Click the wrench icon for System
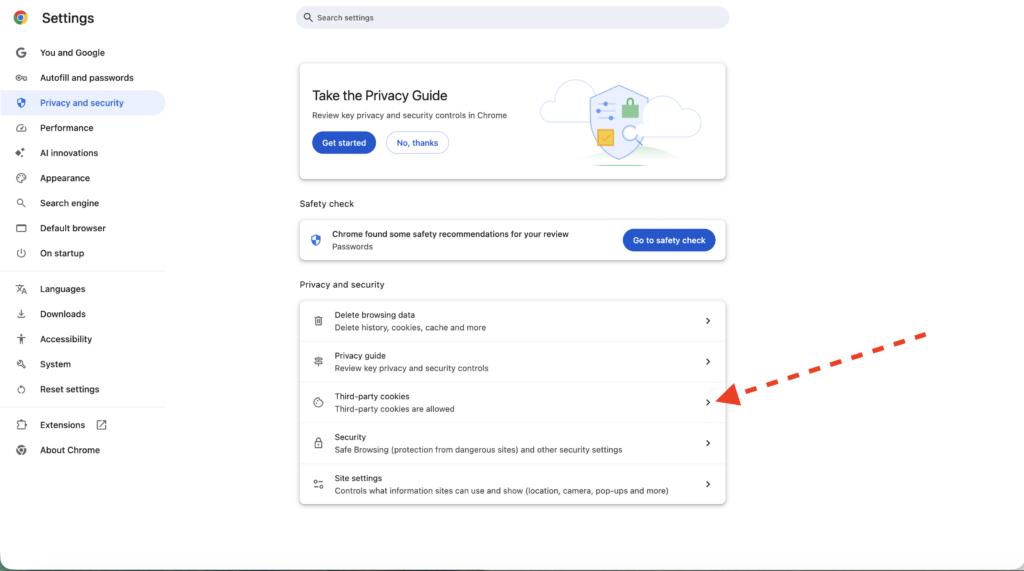Viewport: 1024px width, 571px height. 21,364
